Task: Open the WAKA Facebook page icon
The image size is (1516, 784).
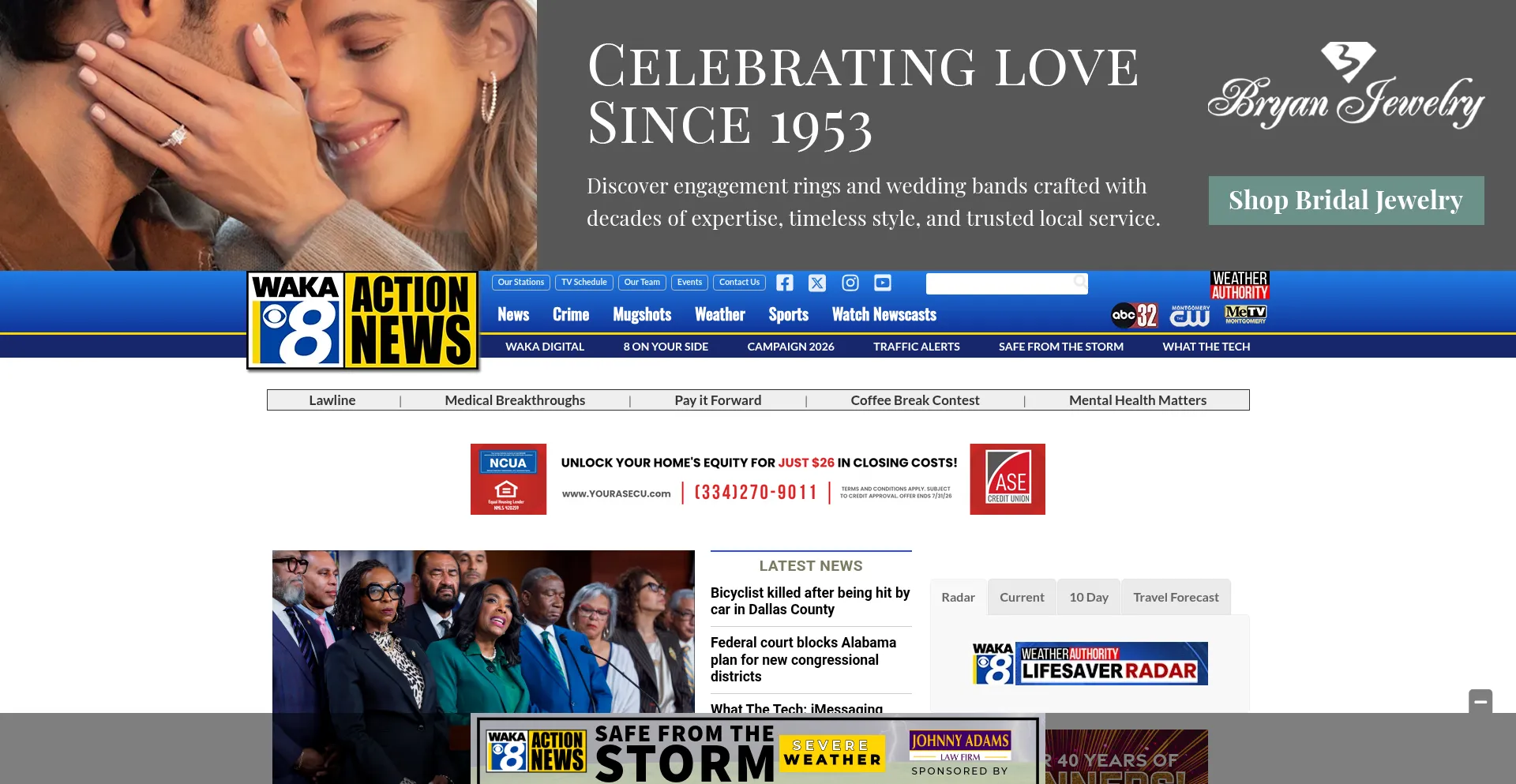Action: pos(784,283)
